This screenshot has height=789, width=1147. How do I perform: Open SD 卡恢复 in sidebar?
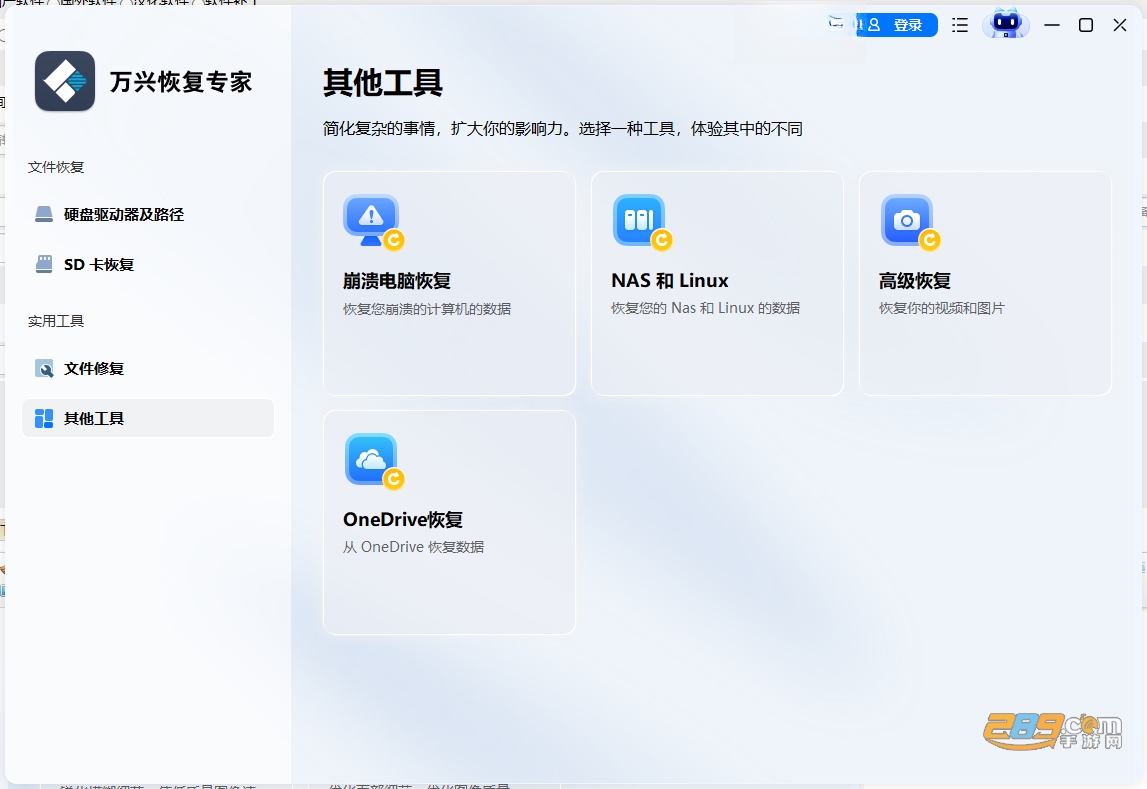148,264
